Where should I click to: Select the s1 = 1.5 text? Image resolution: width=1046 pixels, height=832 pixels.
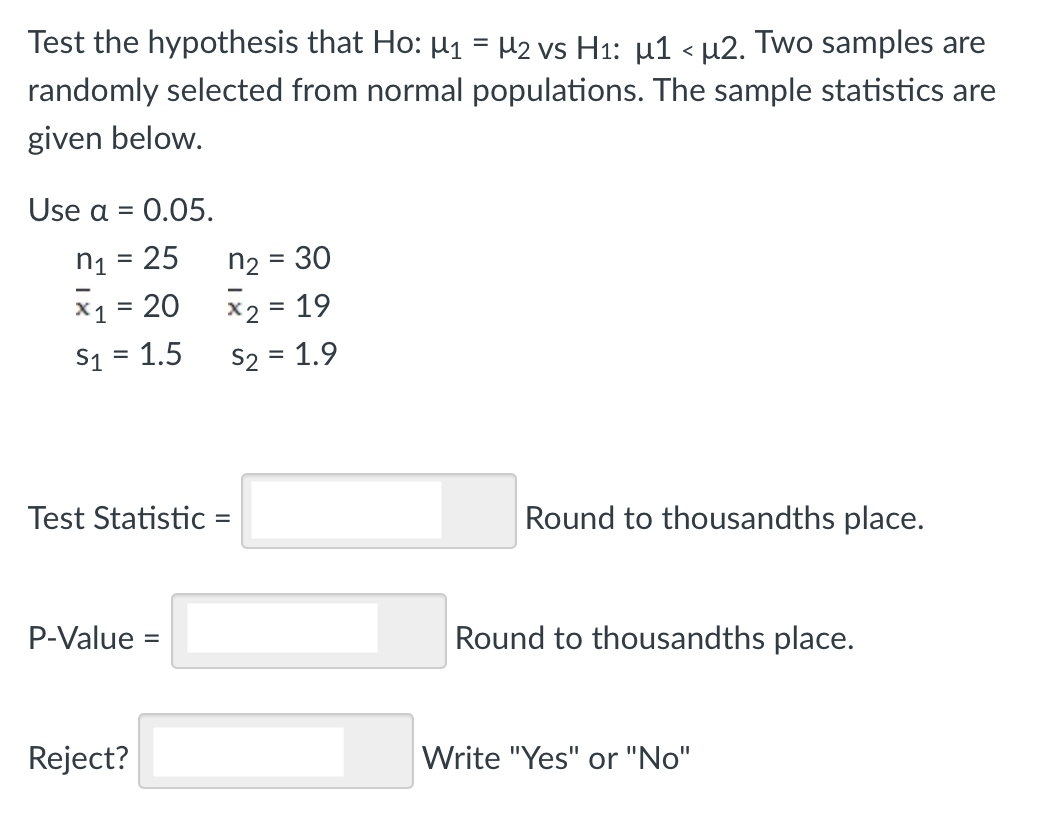pos(127,353)
